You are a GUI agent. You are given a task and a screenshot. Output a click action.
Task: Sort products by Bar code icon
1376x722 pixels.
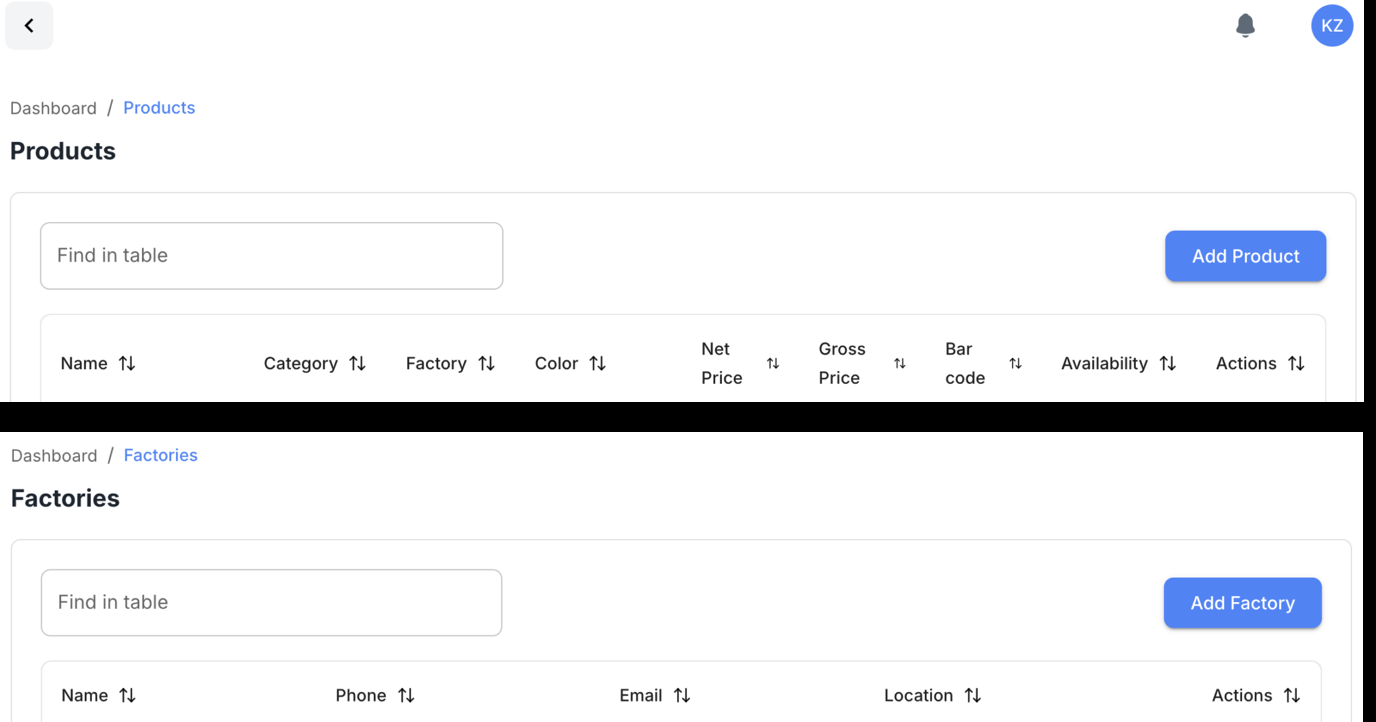[1015, 363]
